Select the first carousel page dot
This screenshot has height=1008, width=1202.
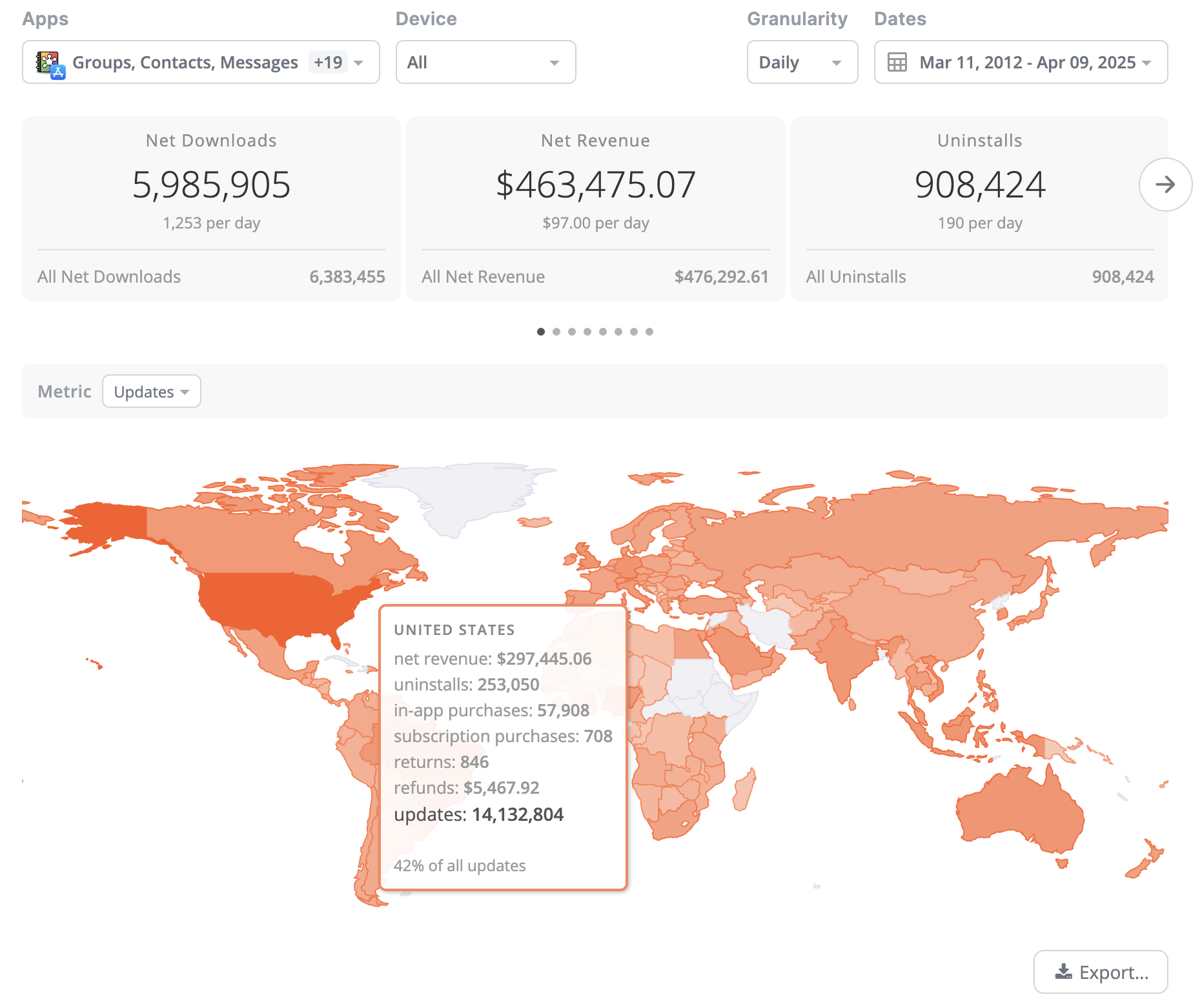coord(541,332)
